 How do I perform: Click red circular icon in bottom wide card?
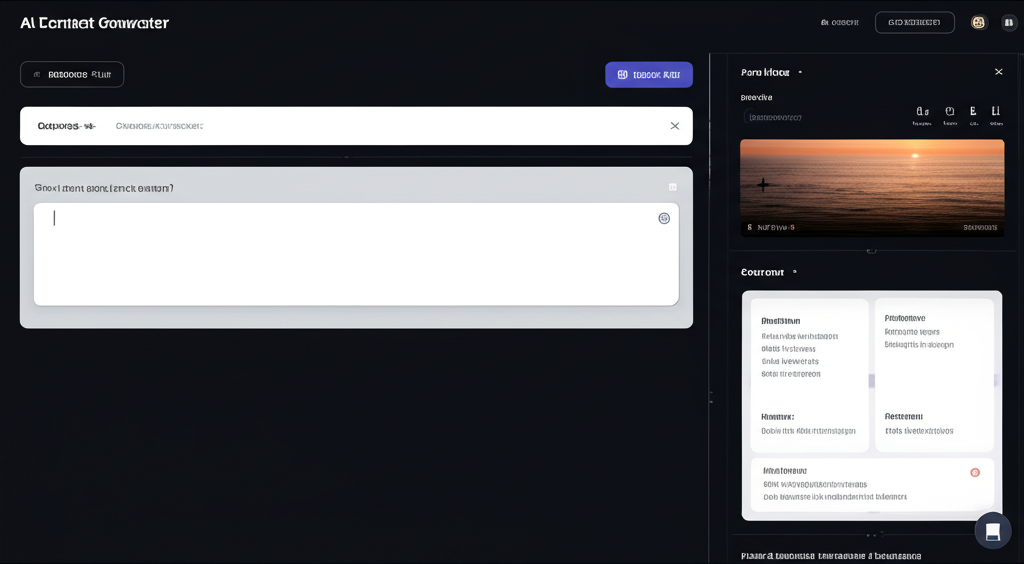tap(975, 472)
